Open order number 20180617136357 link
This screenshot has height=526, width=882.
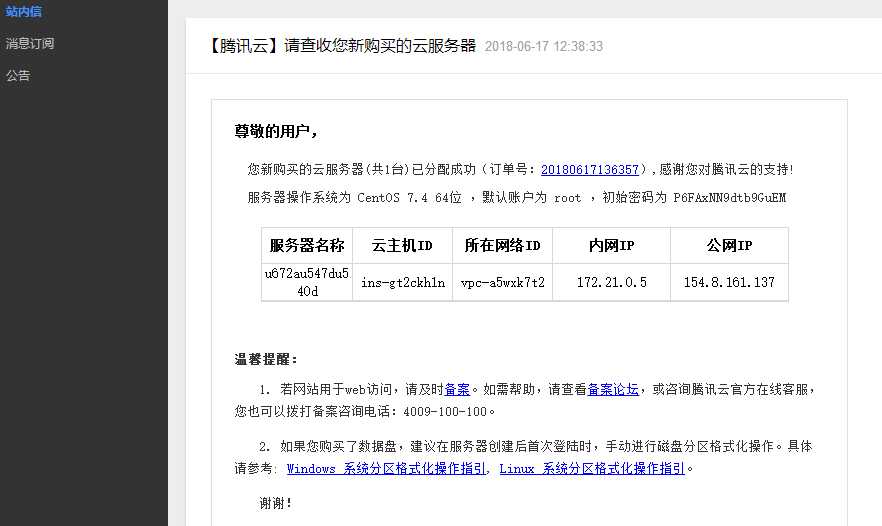pyautogui.click(x=590, y=169)
